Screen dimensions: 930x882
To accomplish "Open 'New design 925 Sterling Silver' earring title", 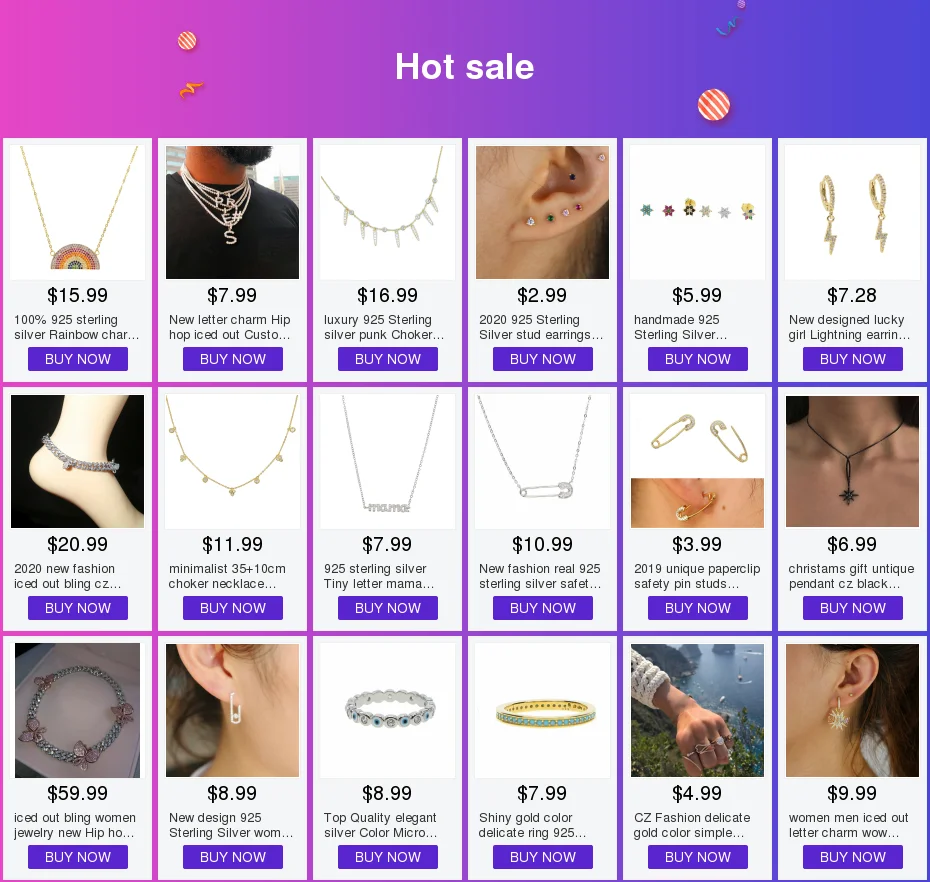I will pos(231,826).
